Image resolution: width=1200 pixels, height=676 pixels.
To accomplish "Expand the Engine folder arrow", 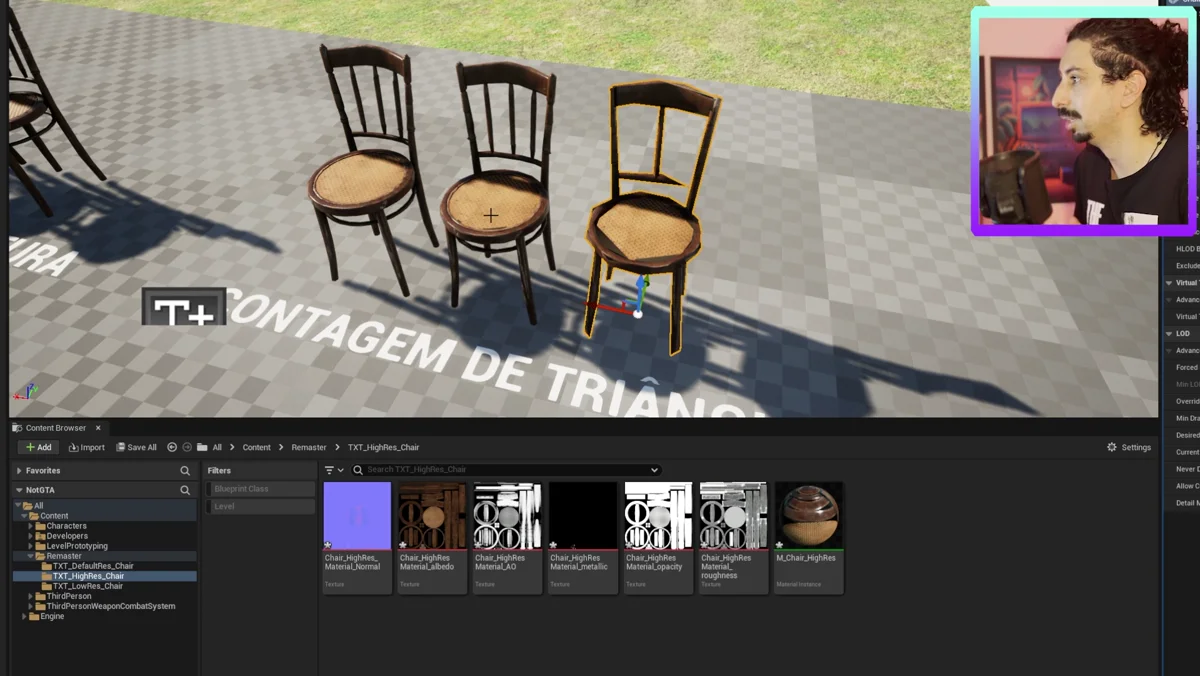I will 24,616.
